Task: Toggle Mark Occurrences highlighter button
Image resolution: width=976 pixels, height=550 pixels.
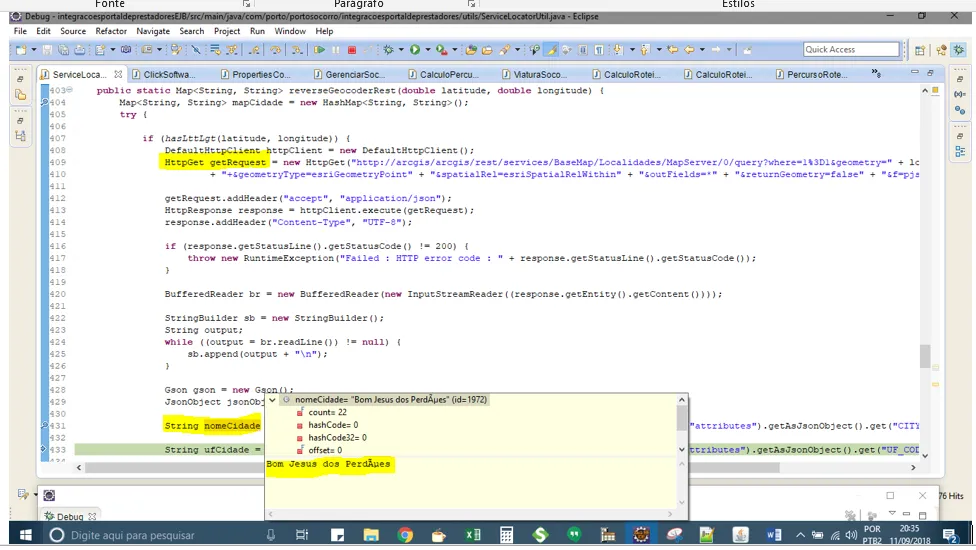Action: (551, 50)
